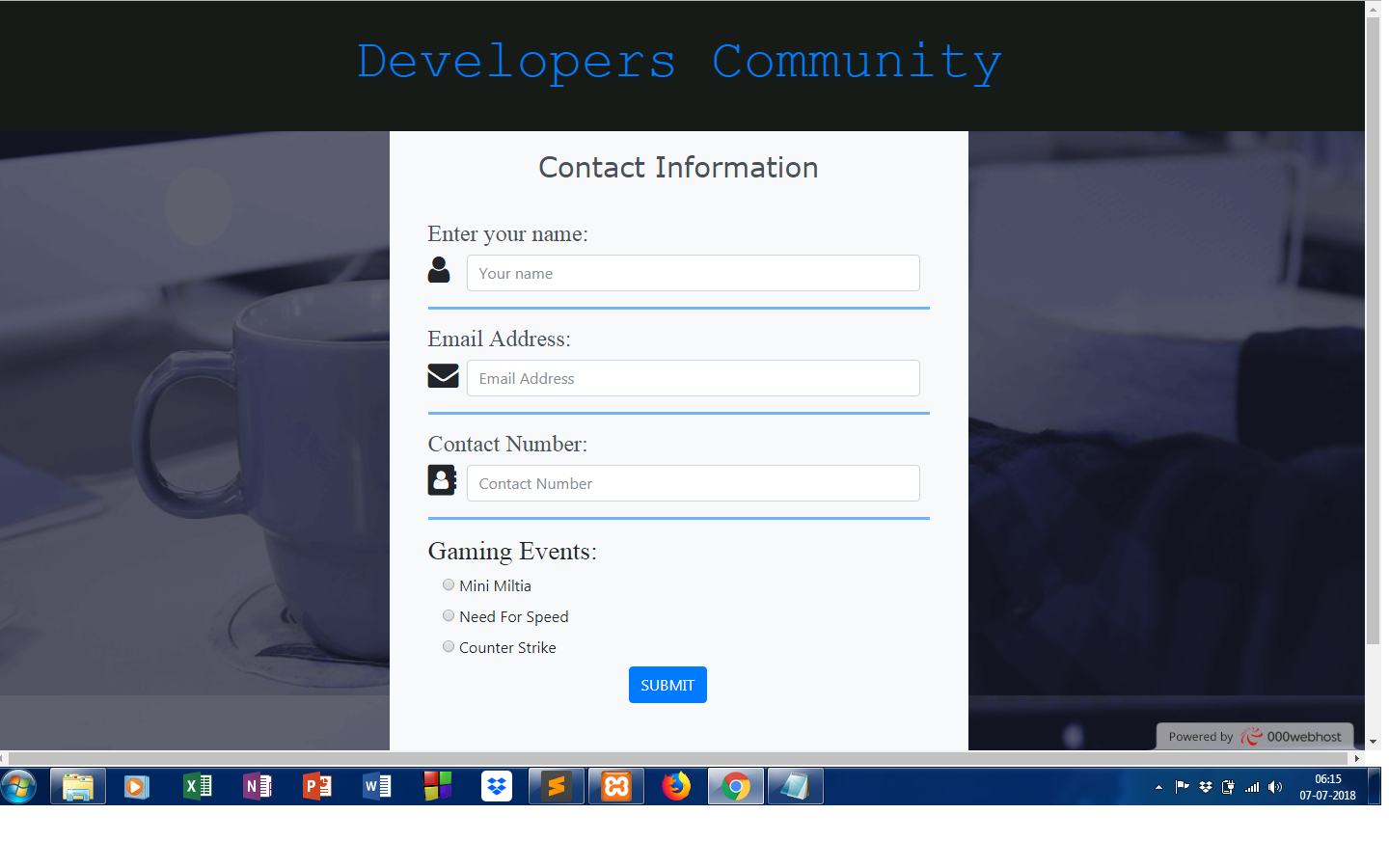The height and width of the screenshot is (868, 1389).
Task: Pick the Counter Strike radio button
Action: (x=449, y=646)
